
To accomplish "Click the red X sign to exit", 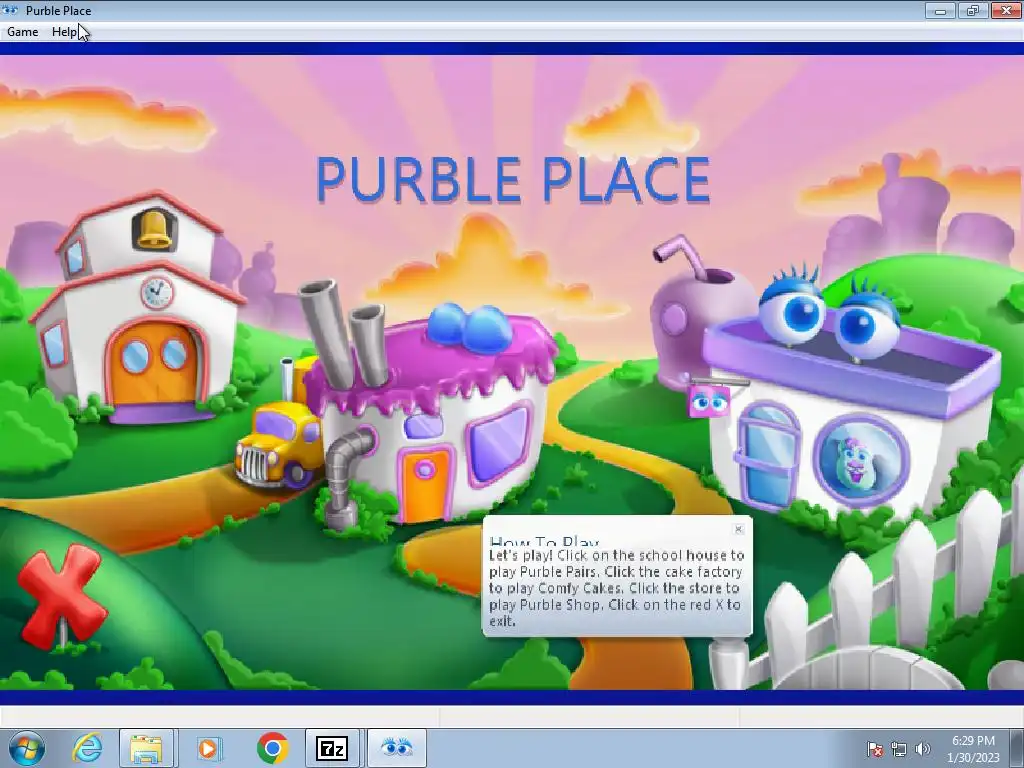I will pyautogui.click(x=63, y=596).
